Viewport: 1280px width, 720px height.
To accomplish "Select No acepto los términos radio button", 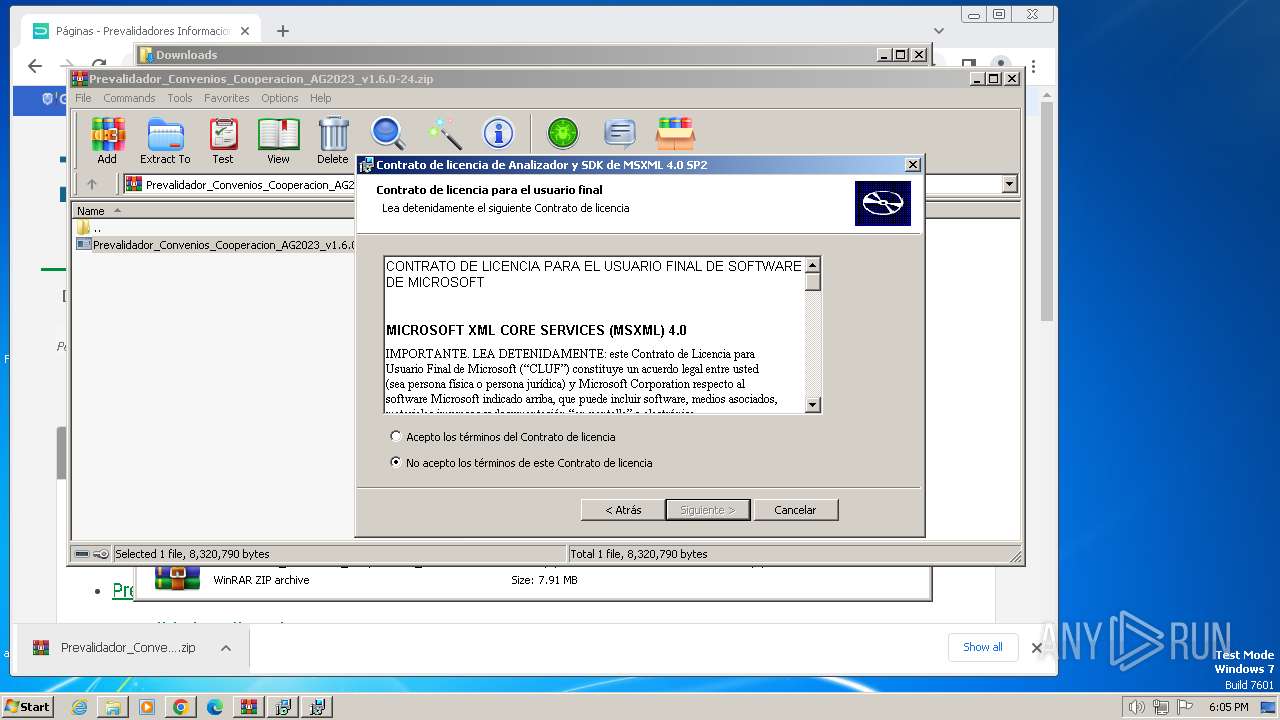I will (396, 463).
